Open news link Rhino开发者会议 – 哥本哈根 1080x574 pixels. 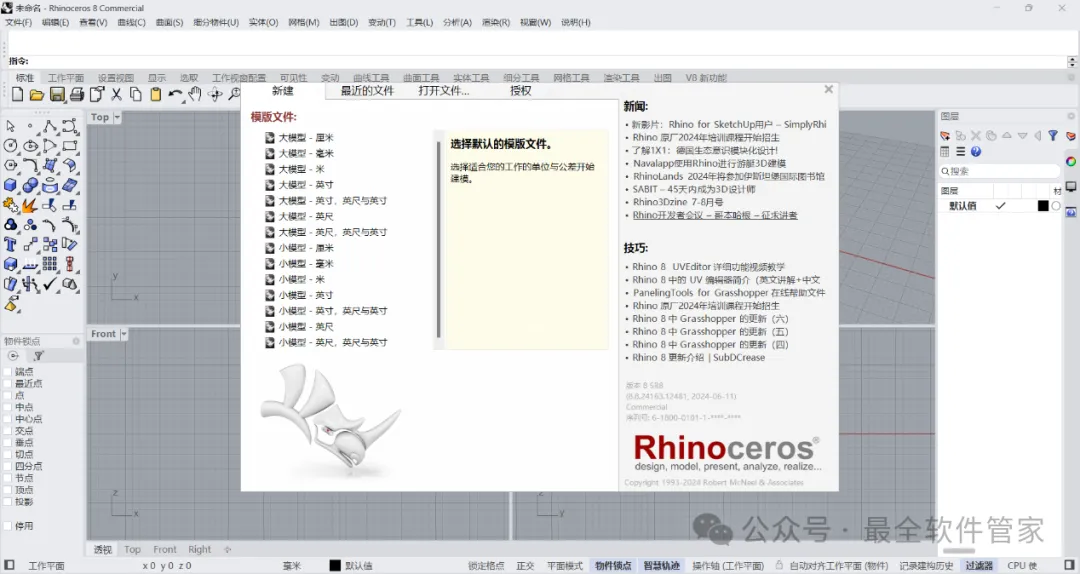tap(715, 215)
